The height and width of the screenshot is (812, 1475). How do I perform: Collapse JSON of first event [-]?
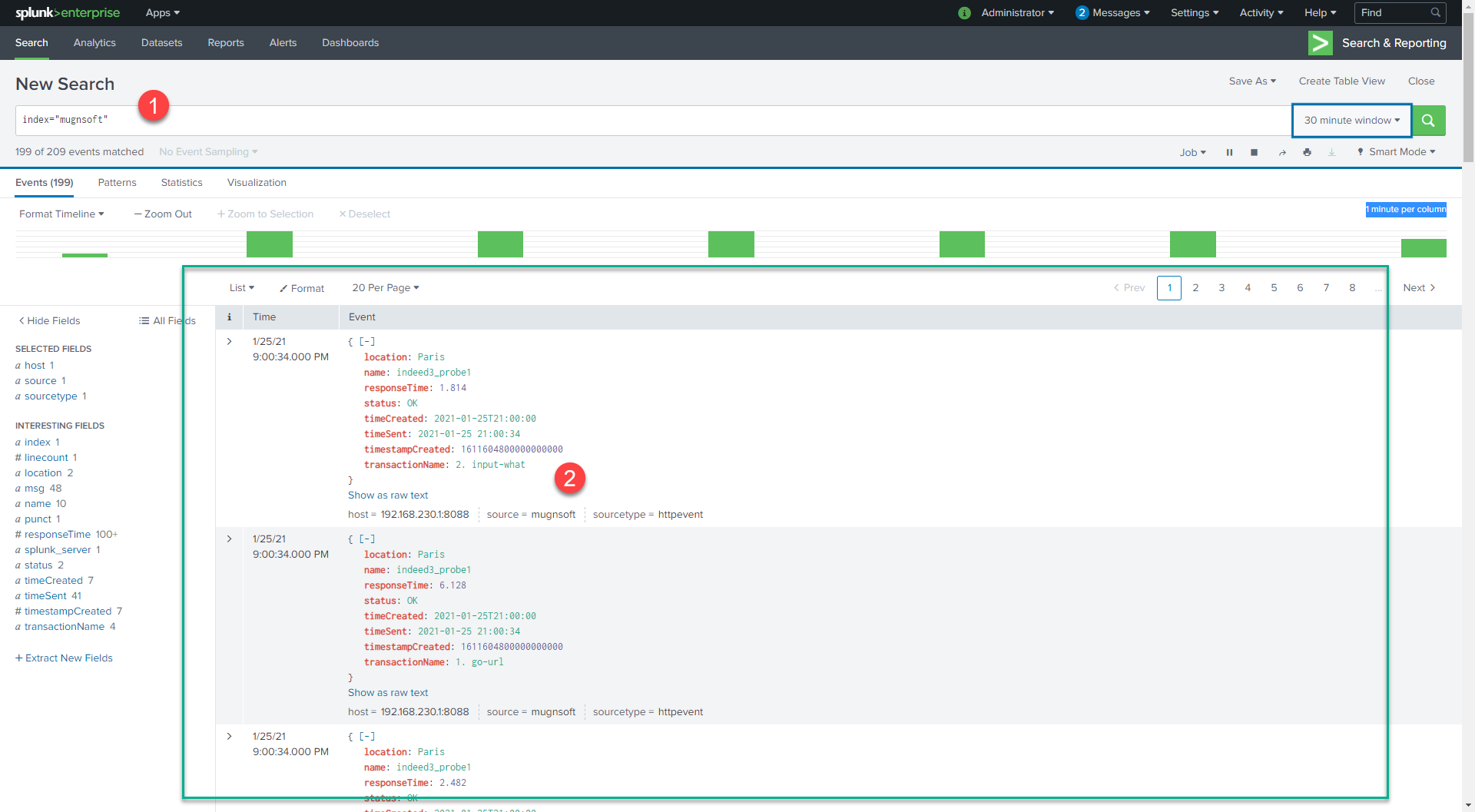367,342
